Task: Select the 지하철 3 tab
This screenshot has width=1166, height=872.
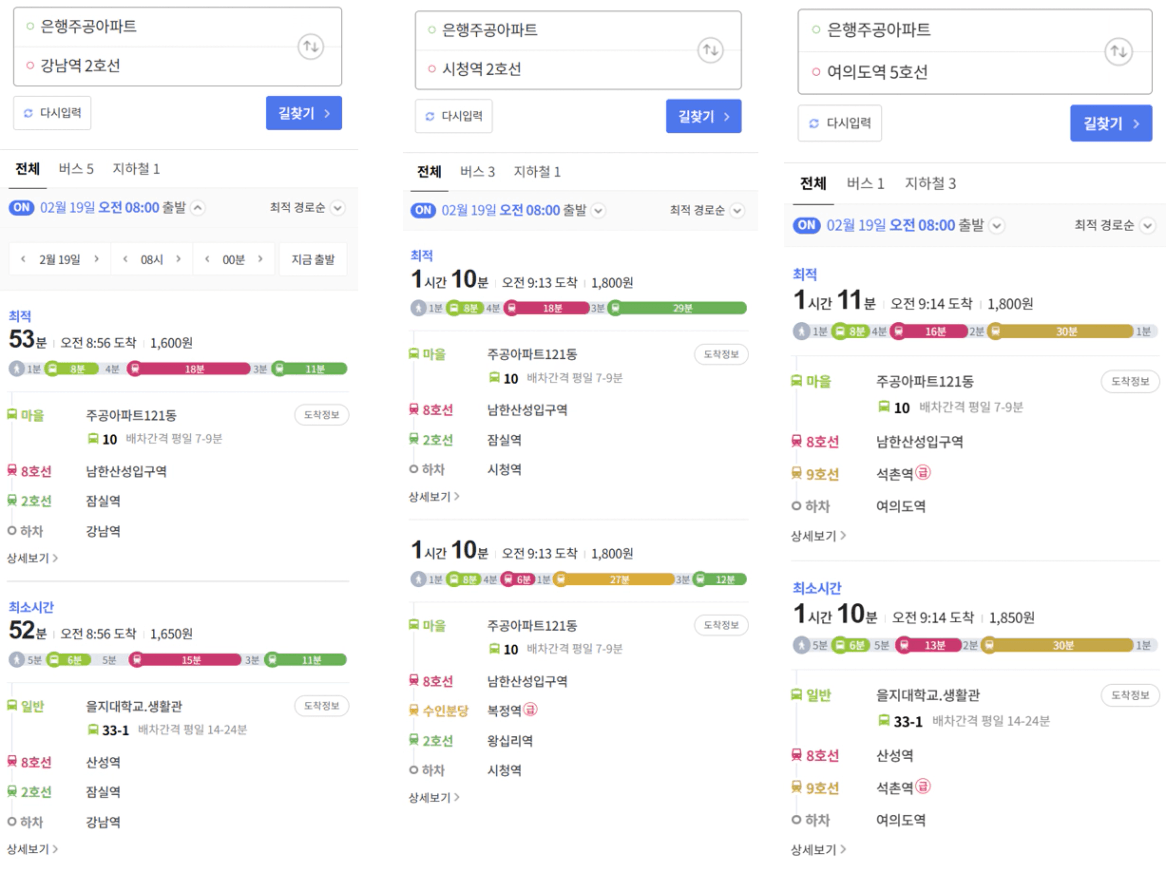Action: (x=930, y=183)
